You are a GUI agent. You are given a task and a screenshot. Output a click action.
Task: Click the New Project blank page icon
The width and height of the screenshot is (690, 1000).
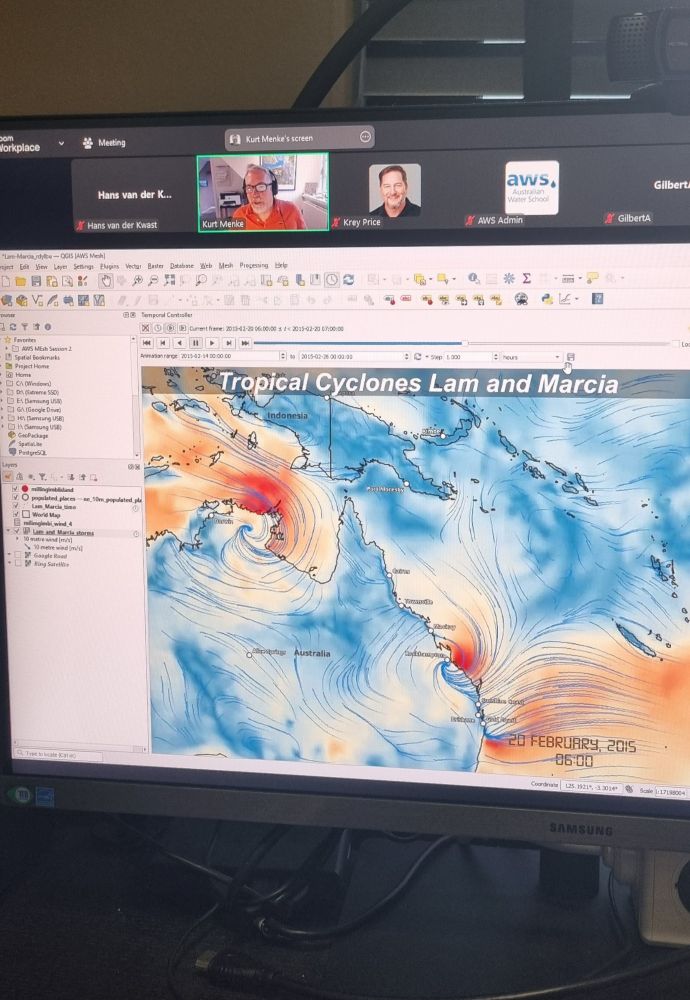pyautogui.click(x=6, y=281)
